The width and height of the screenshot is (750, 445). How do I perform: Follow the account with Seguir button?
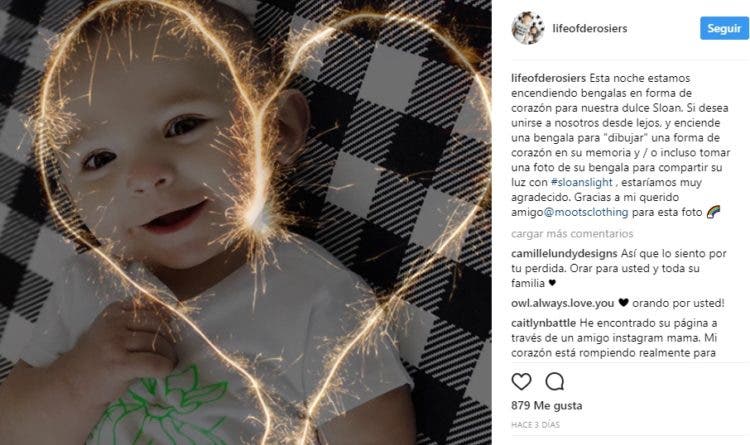724,28
